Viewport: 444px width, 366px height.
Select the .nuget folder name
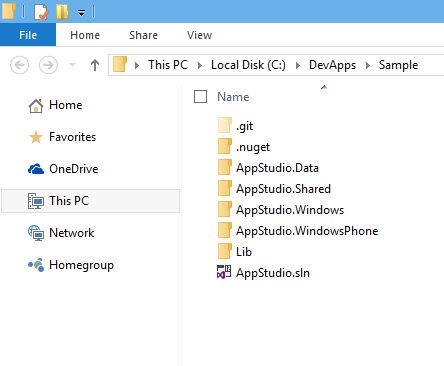(x=253, y=147)
